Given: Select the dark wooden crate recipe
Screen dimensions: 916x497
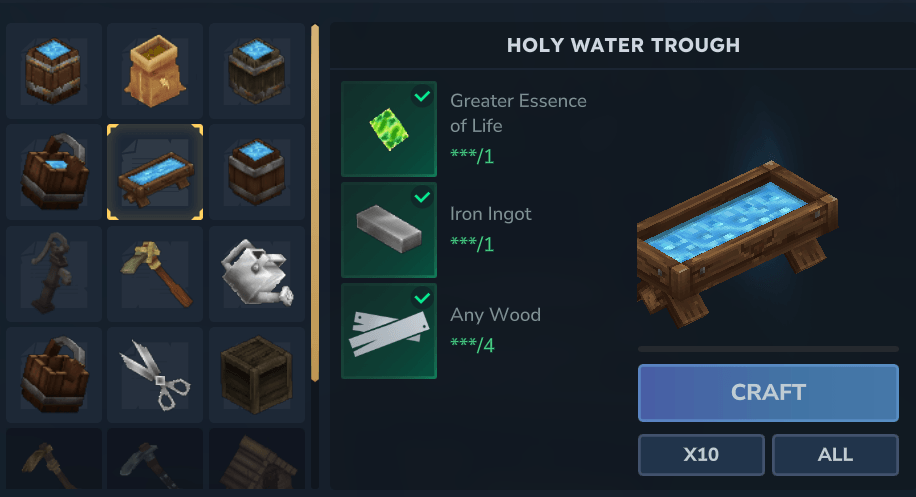Looking at the screenshot, I should [257, 375].
